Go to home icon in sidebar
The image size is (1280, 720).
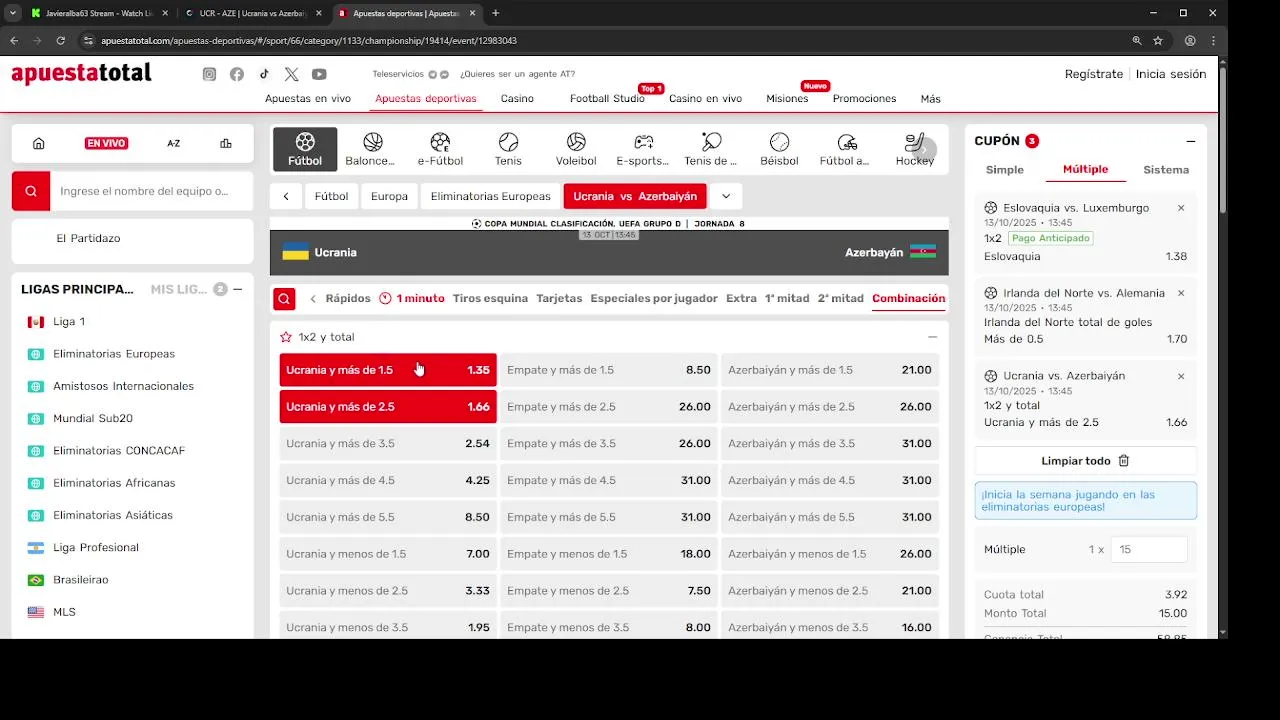(39, 143)
